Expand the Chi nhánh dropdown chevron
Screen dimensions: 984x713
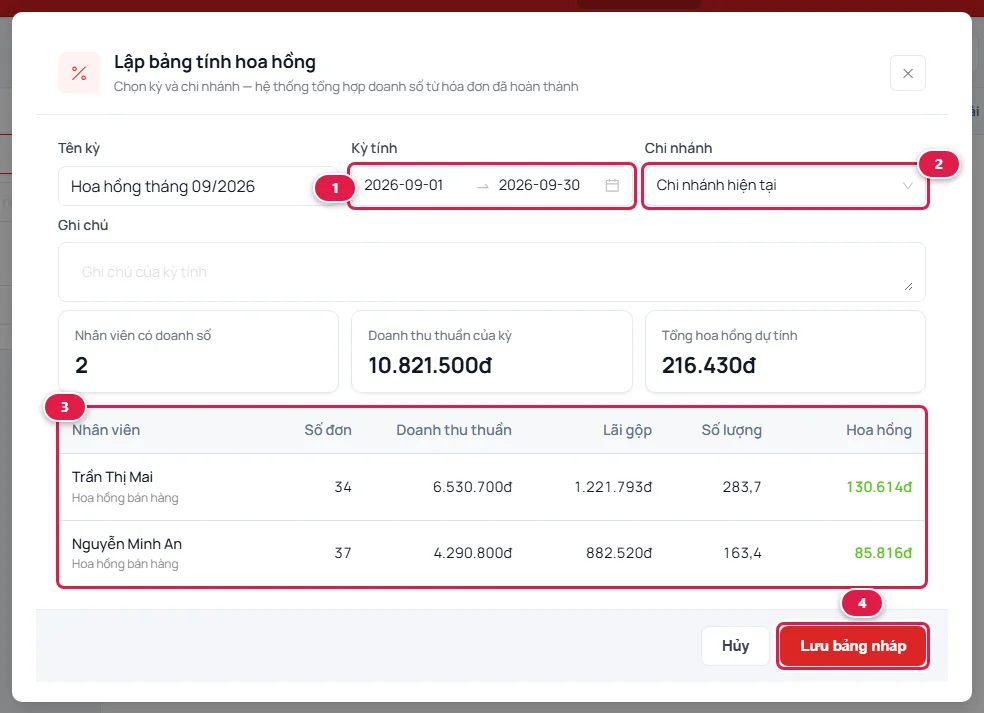click(907, 186)
